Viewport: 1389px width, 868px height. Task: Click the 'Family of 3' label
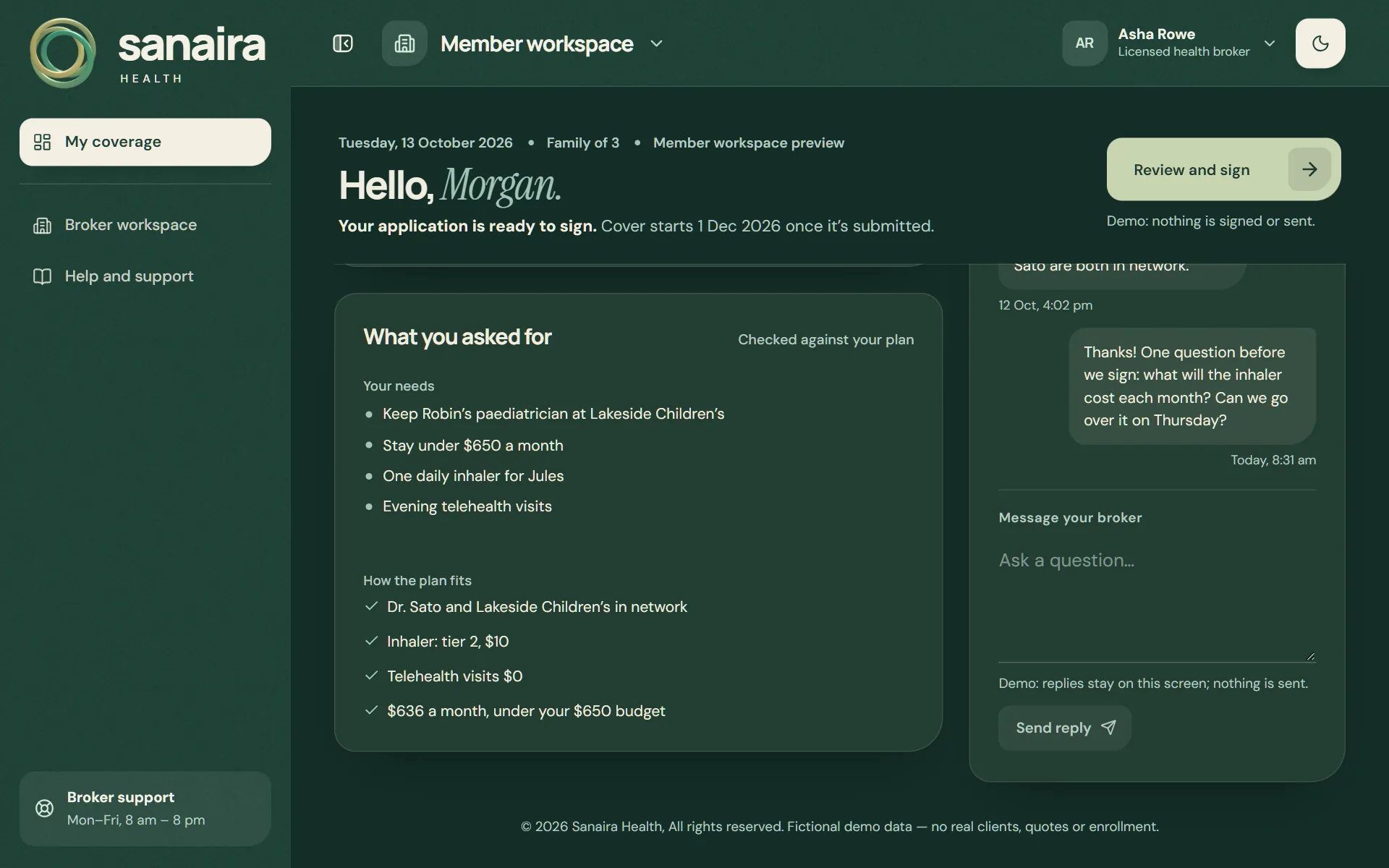tap(582, 142)
